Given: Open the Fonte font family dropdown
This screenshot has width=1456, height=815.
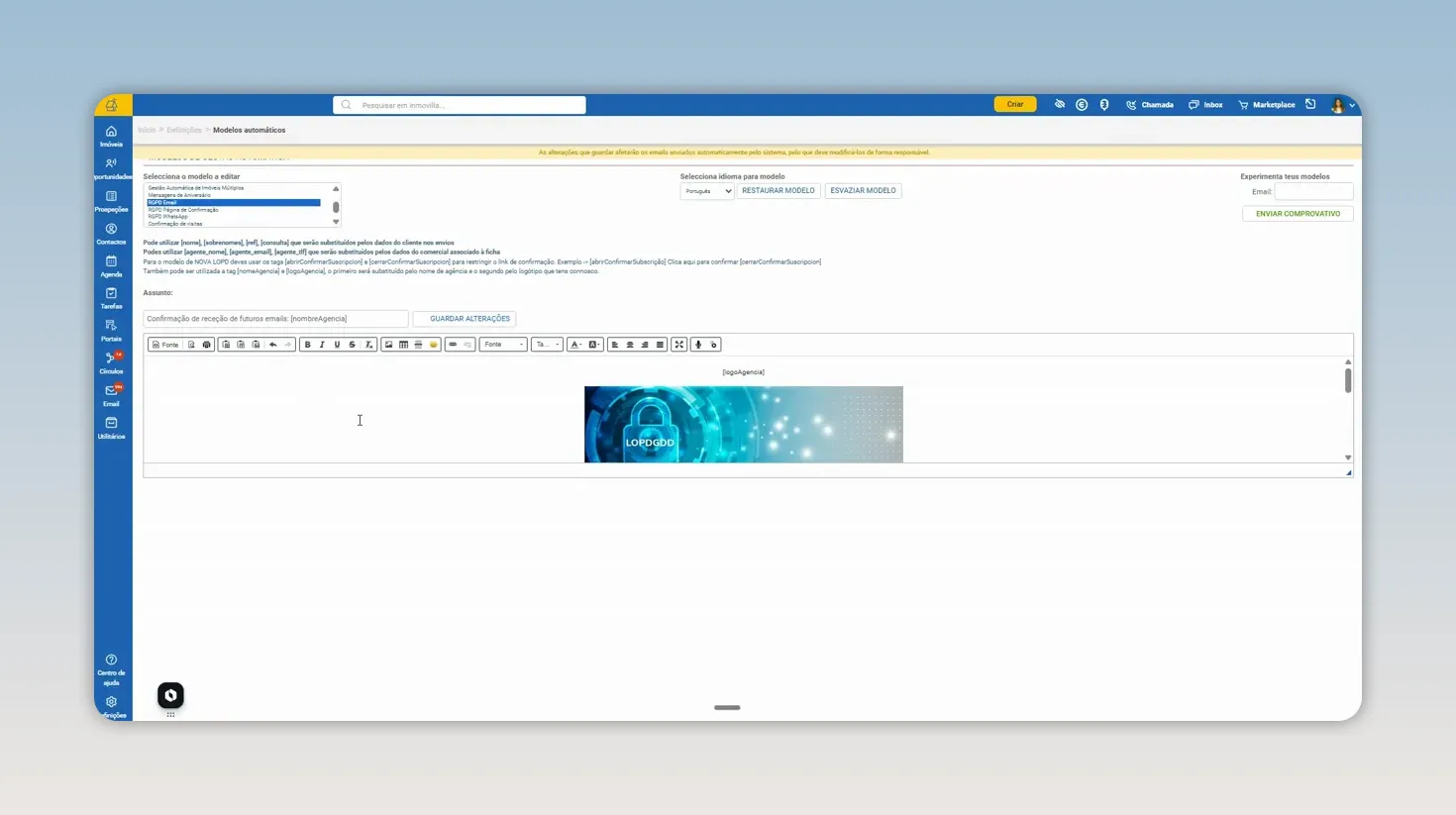Looking at the screenshot, I should click(x=503, y=345).
